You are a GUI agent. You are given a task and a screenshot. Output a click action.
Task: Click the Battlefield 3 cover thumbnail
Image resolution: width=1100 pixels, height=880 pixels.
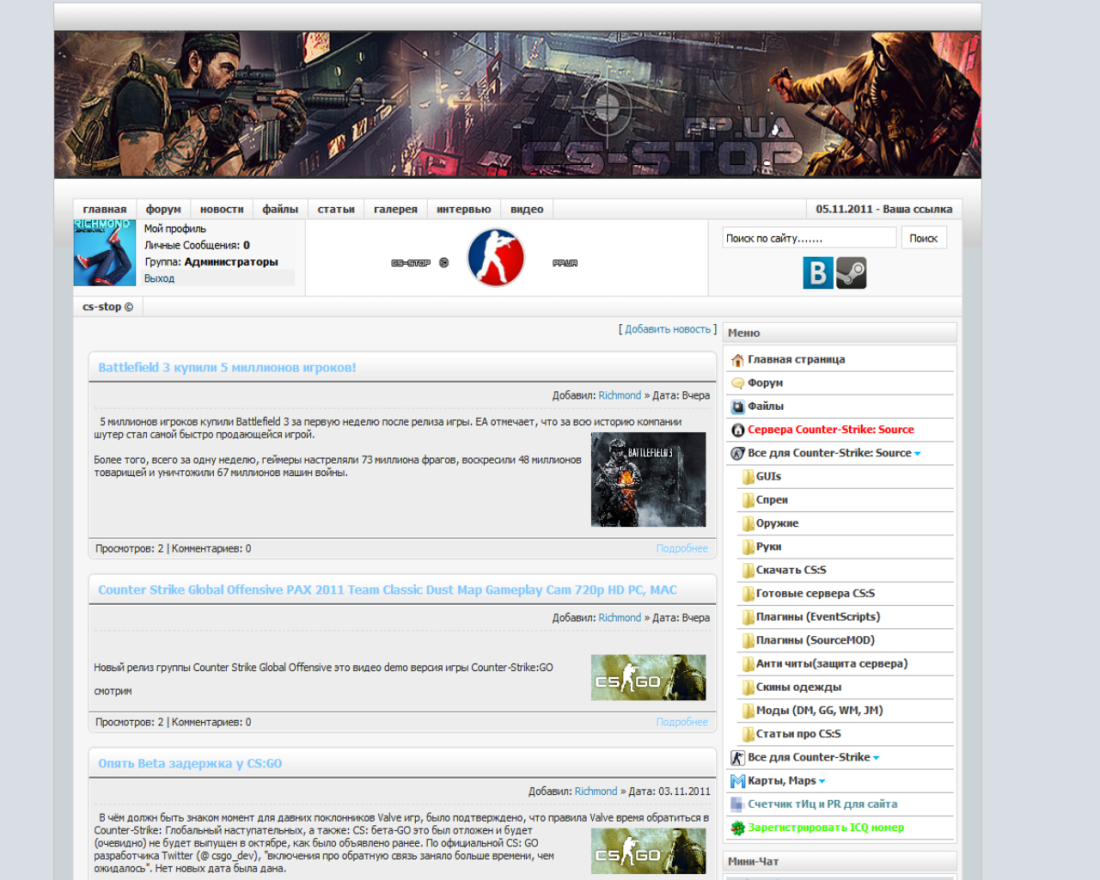[648, 479]
